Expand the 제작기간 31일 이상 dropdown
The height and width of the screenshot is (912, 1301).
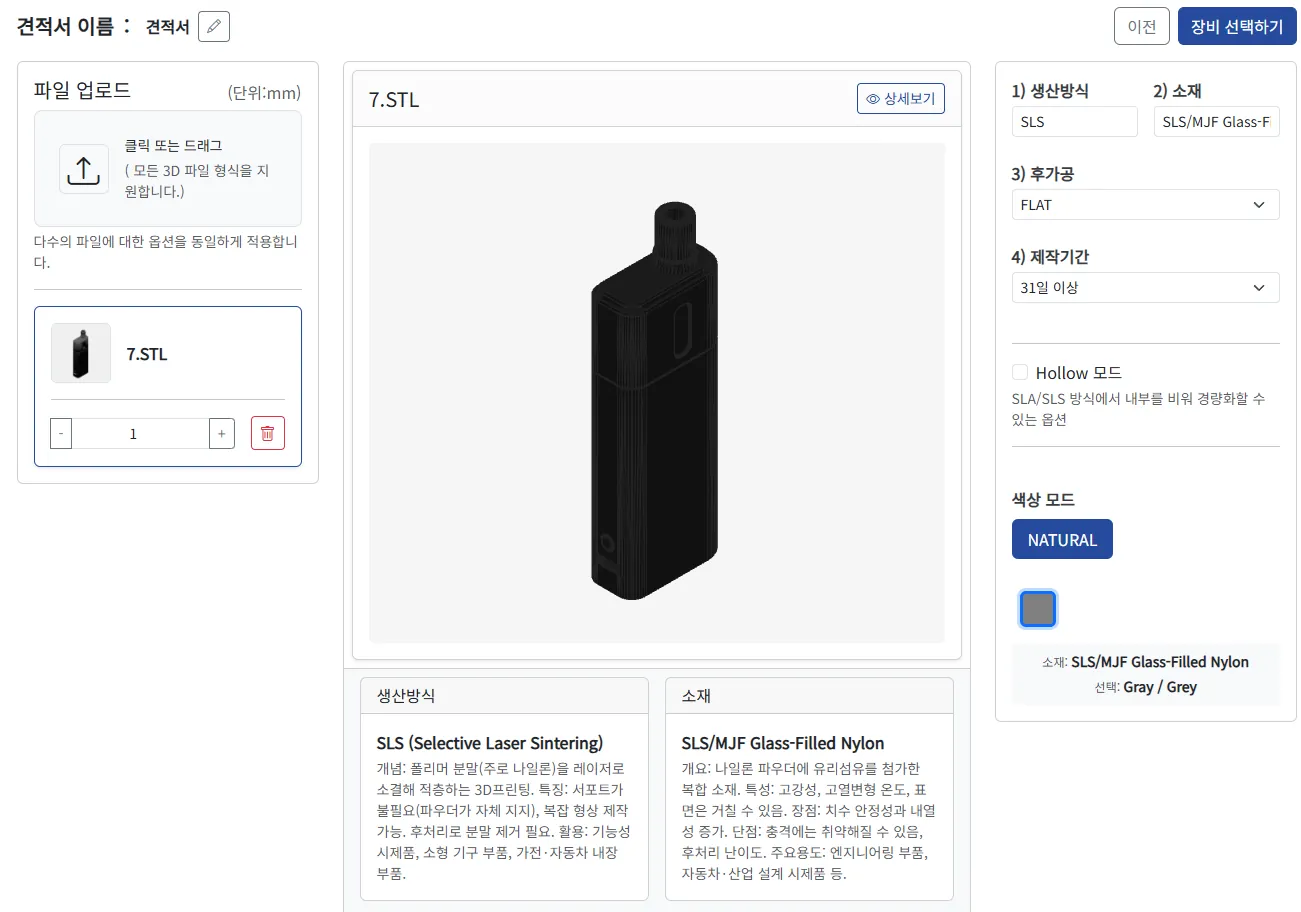tap(1145, 288)
